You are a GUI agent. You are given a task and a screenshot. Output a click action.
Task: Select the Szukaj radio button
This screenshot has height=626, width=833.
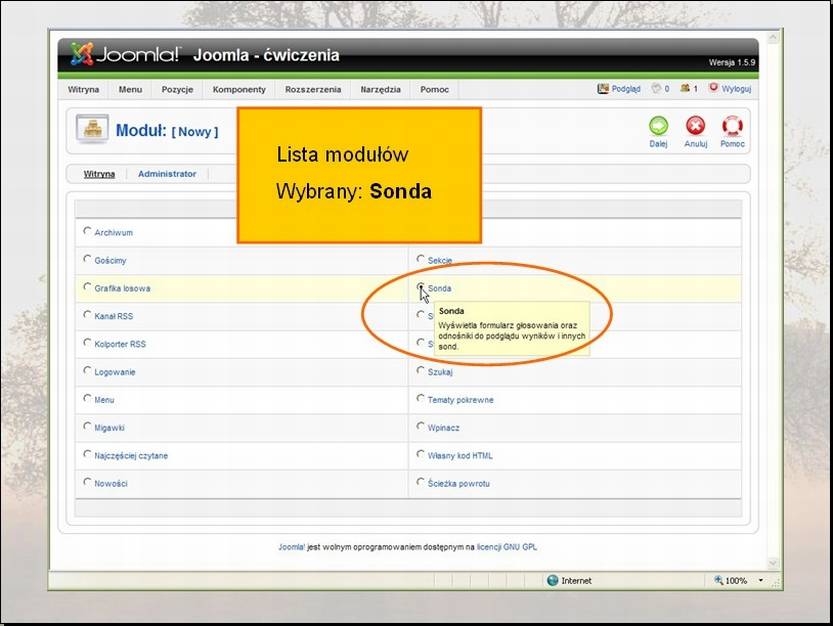[420, 370]
